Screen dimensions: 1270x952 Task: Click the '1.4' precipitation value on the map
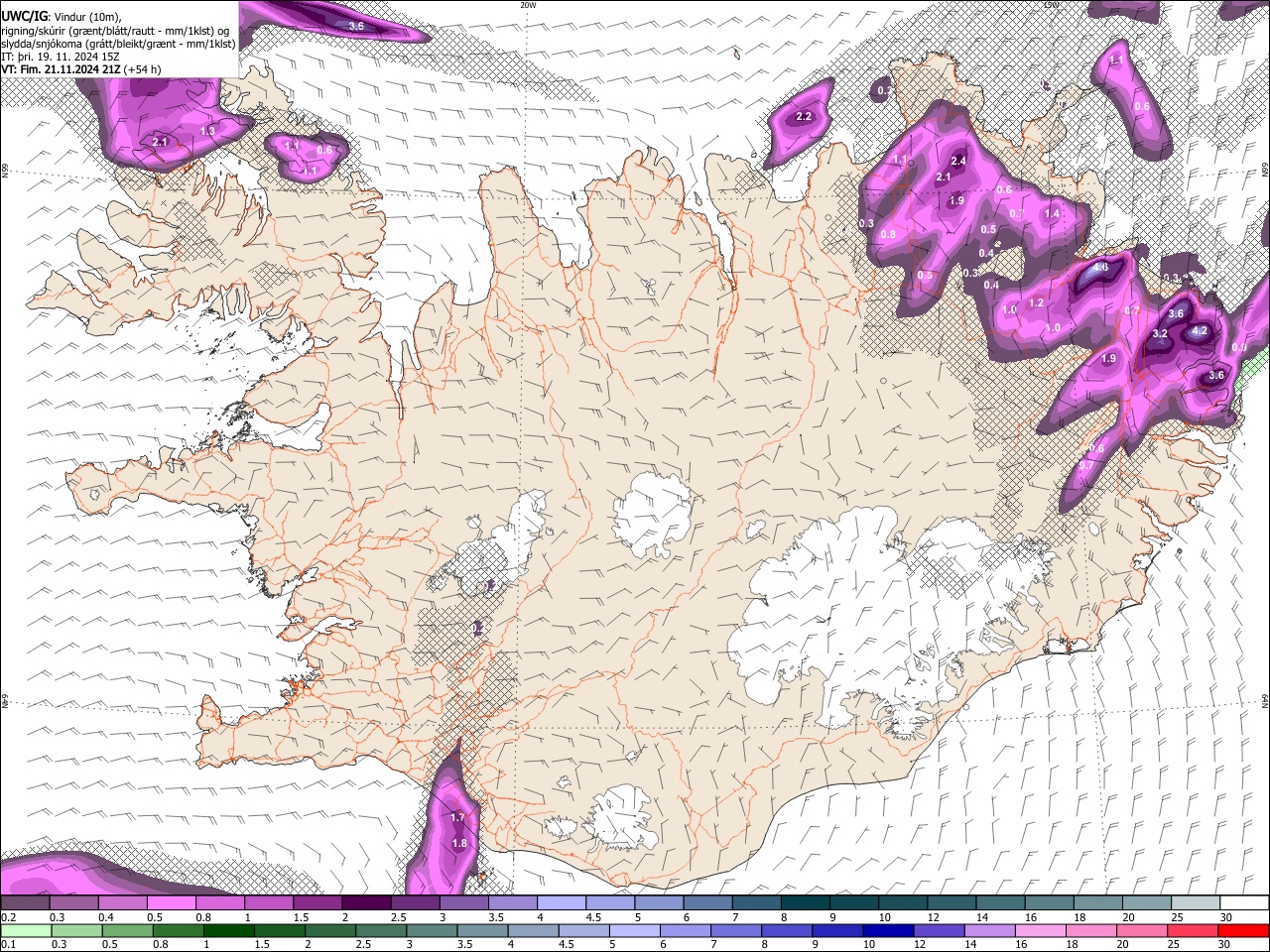(x=1052, y=213)
